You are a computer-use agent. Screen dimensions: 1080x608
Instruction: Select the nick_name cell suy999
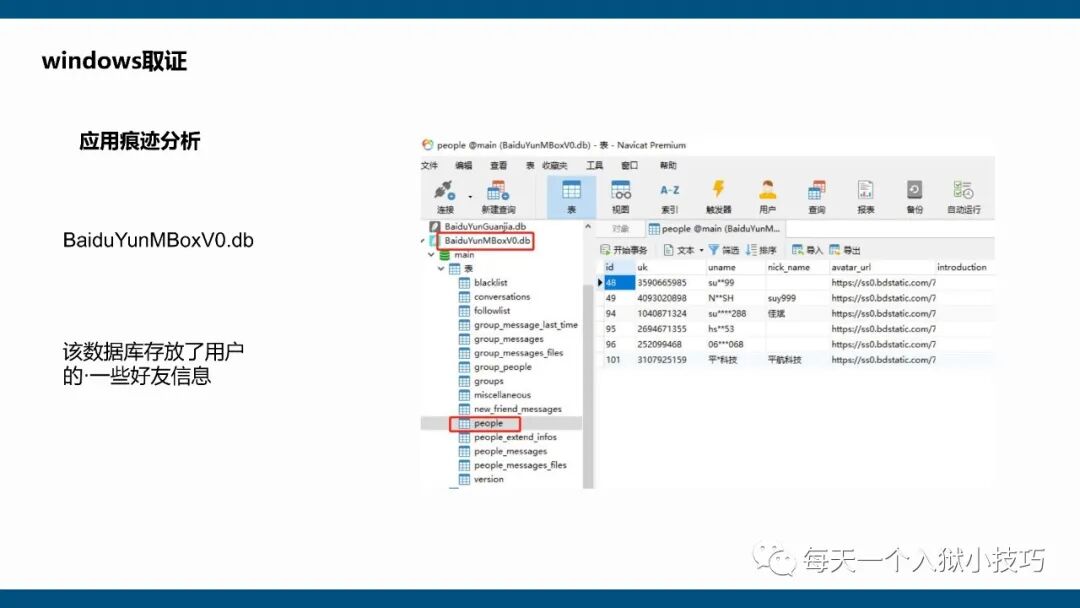pos(798,298)
